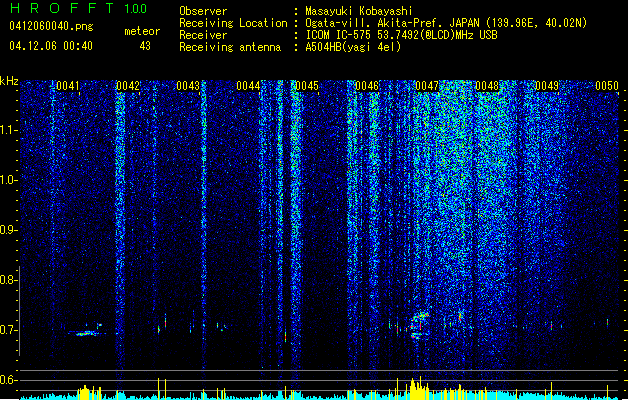629x400 pixels.
Task: Select the version number 1.00
Action: (136, 8)
